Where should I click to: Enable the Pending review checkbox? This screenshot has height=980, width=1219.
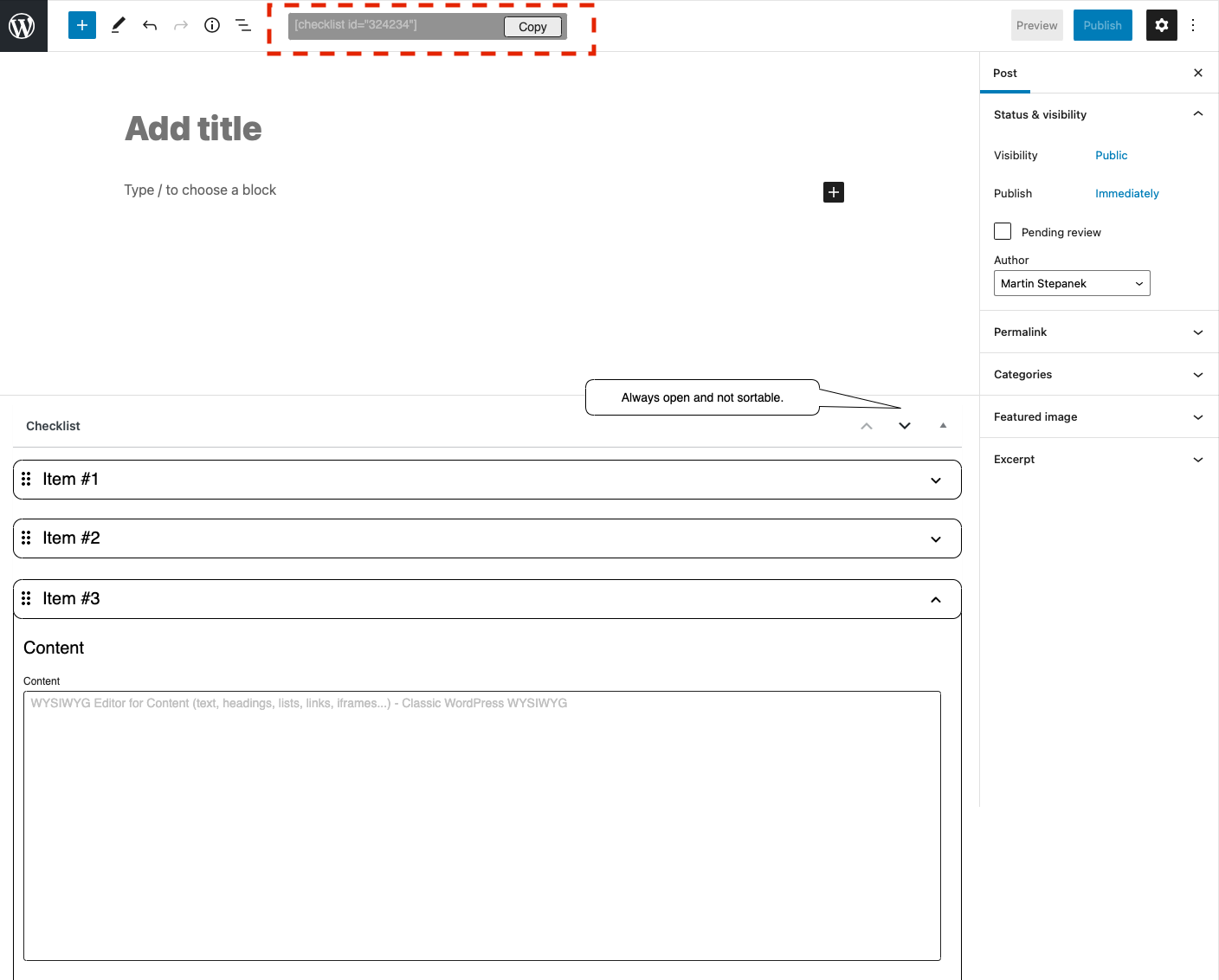1002,231
